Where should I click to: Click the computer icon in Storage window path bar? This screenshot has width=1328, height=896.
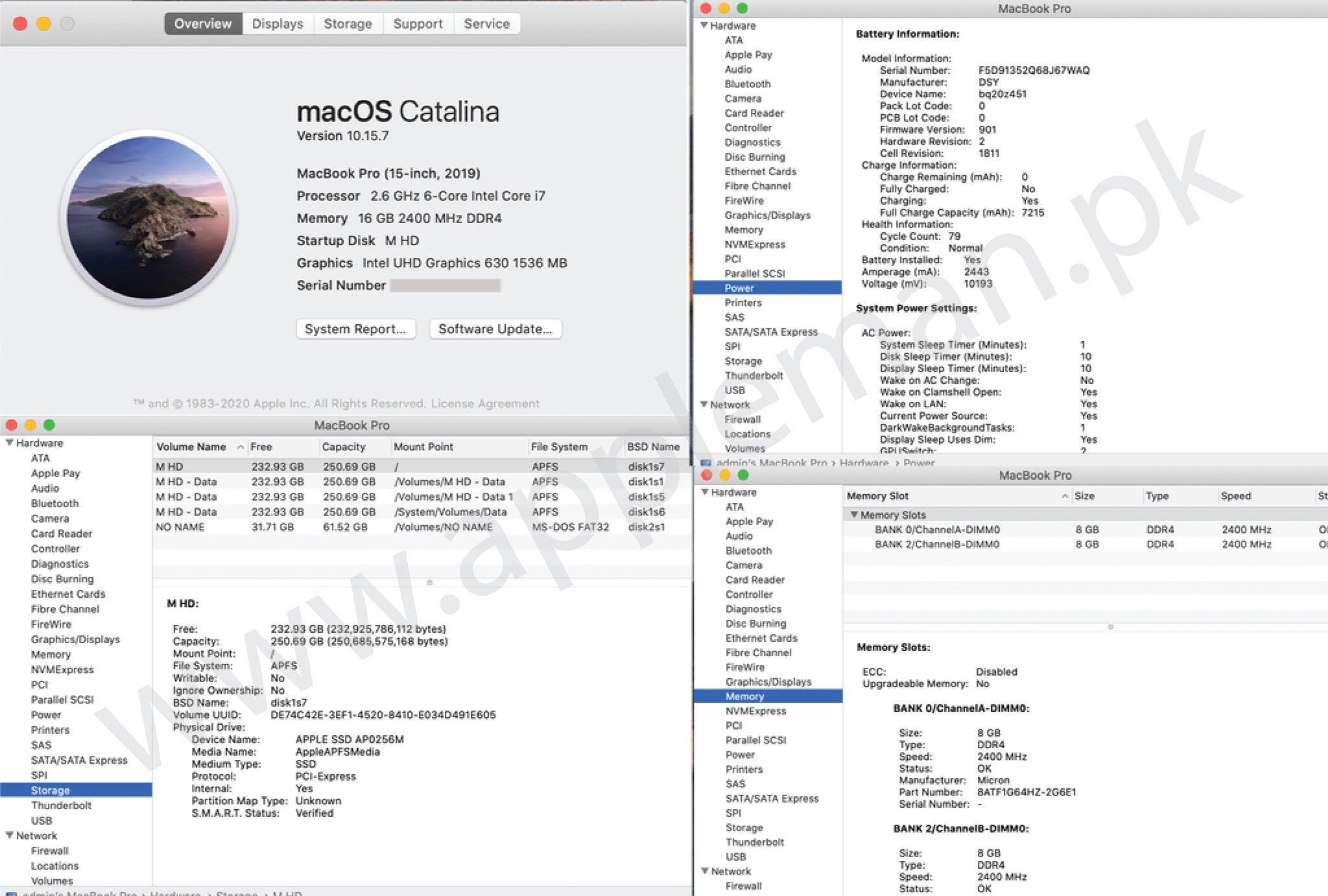pyautogui.click(x=12, y=893)
